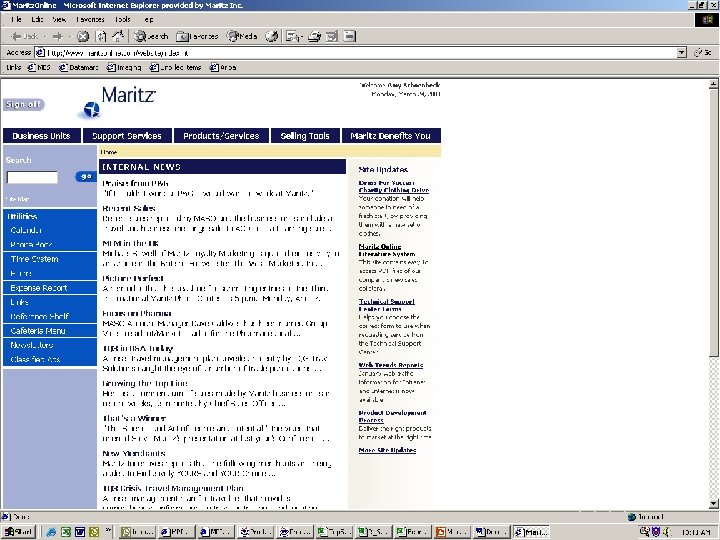Open the Selling Tools navigation tab
Image resolution: width=720 pixels, height=540 pixels.
click(305, 136)
